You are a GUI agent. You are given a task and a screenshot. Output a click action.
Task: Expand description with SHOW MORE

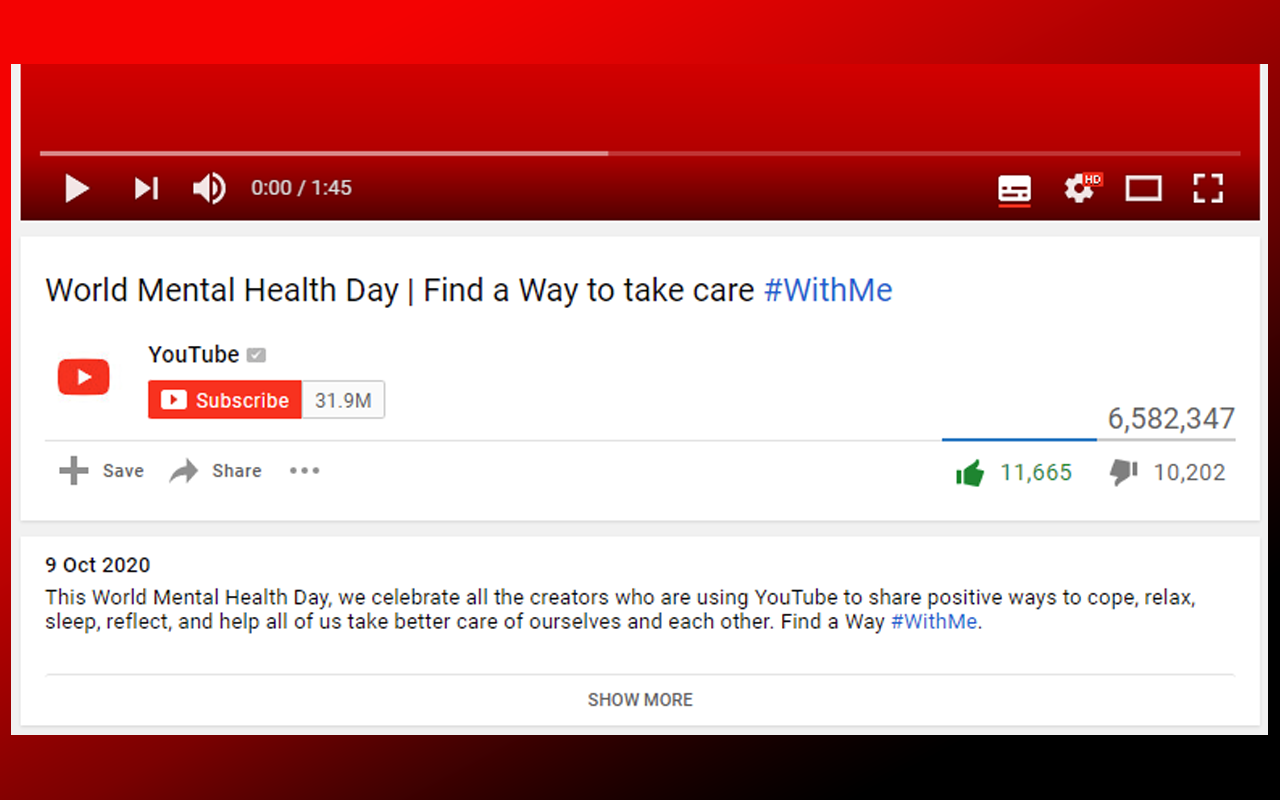click(x=640, y=700)
